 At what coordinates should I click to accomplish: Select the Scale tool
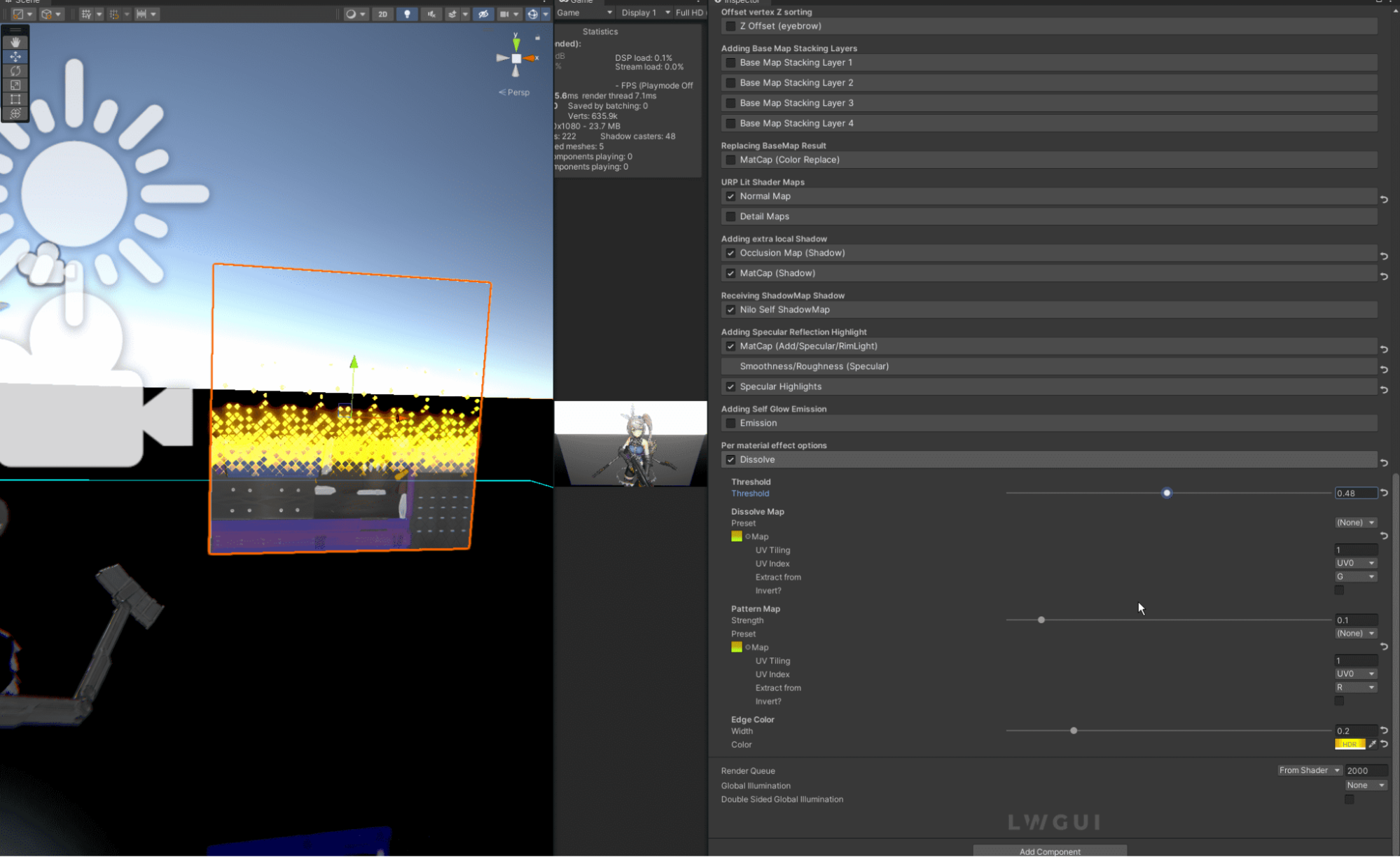pyautogui.click(x=15, y=85)
